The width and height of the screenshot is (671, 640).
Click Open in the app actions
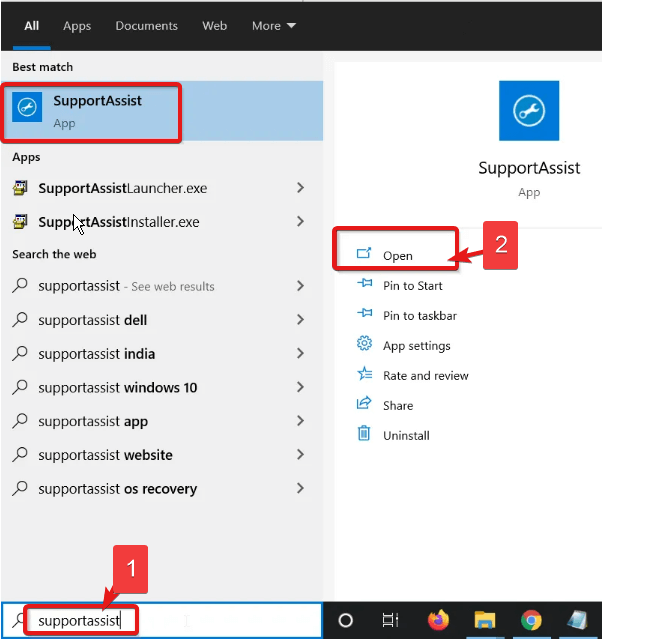click(x=397, y=256)
